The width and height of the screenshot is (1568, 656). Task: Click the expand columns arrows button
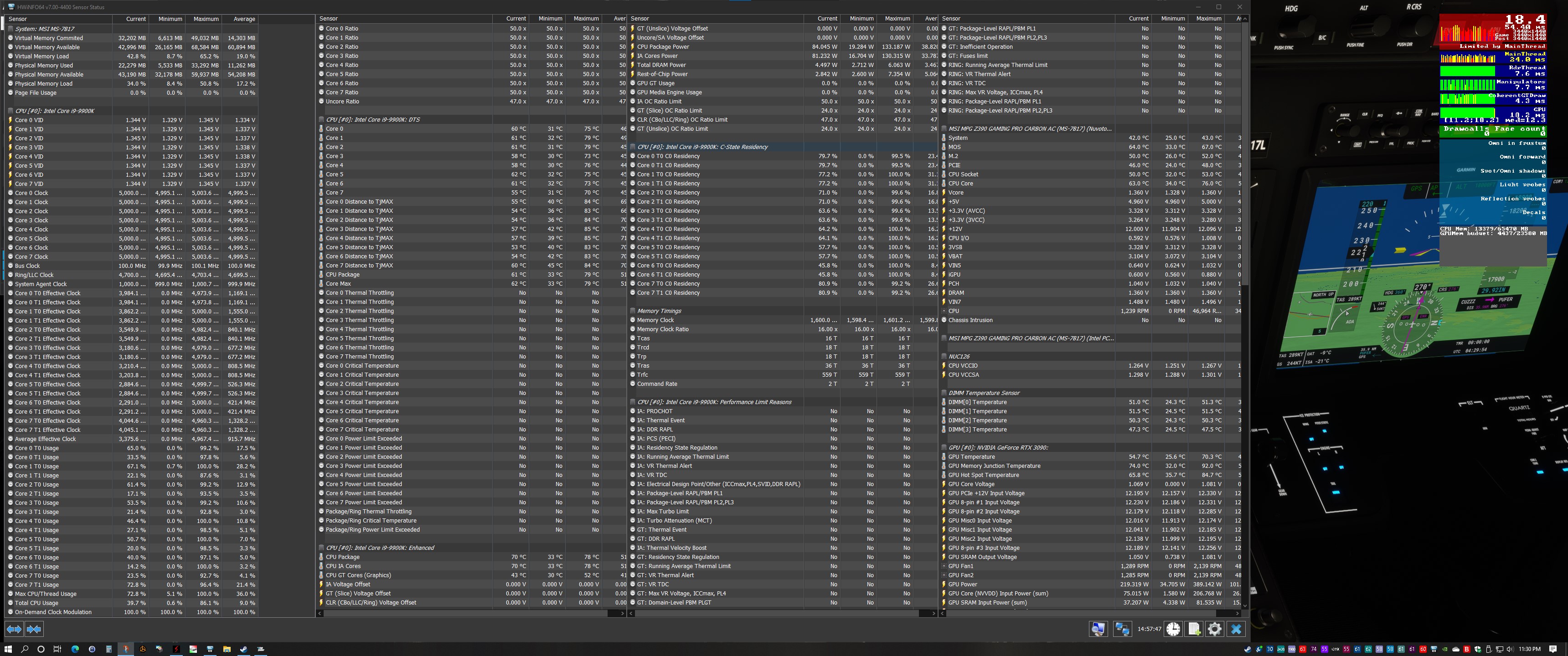click(x=14, y=629)
